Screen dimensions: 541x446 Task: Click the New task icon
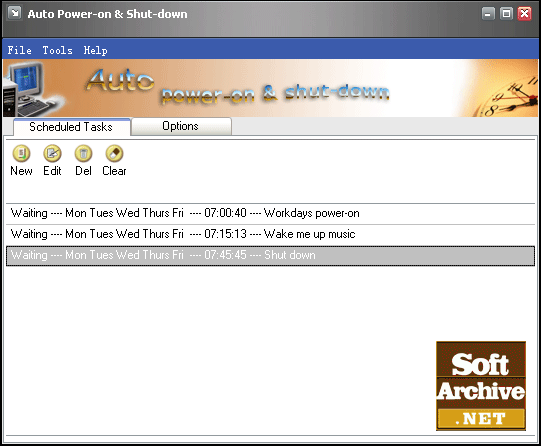[x=21, y=153]
